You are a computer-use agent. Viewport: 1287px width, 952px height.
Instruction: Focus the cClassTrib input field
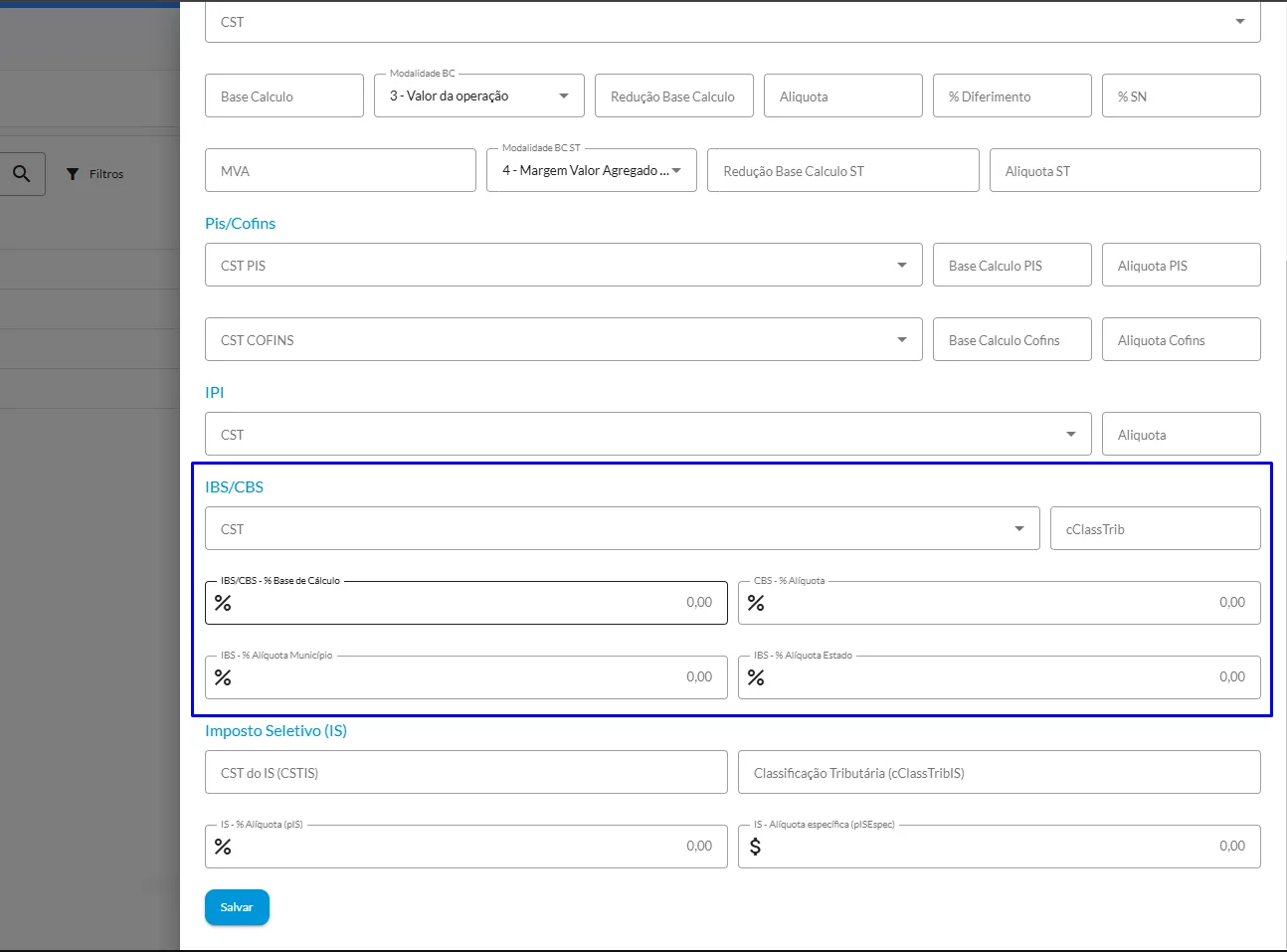1156,528
